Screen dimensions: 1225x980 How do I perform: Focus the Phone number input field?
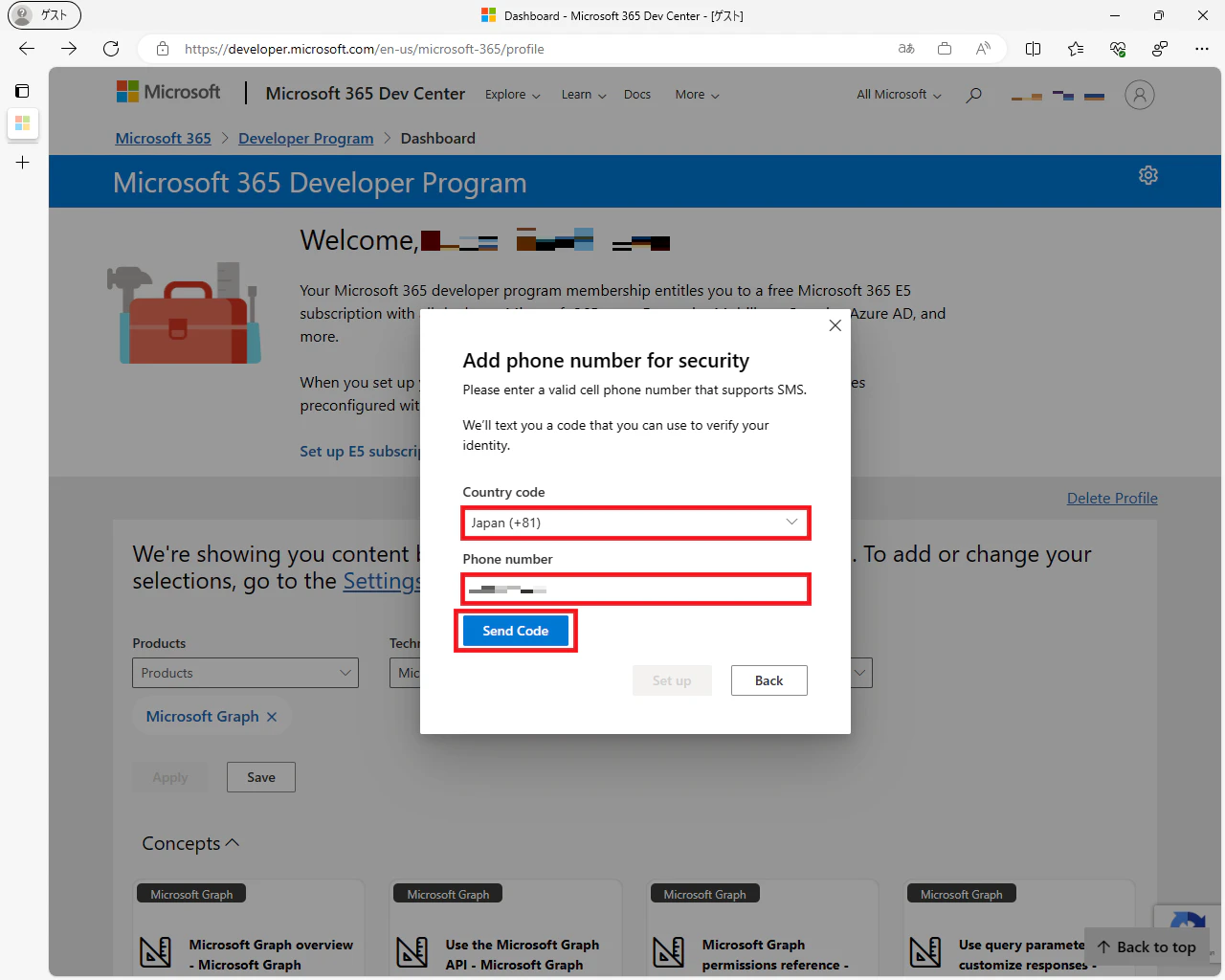click(x=635, y=590)
